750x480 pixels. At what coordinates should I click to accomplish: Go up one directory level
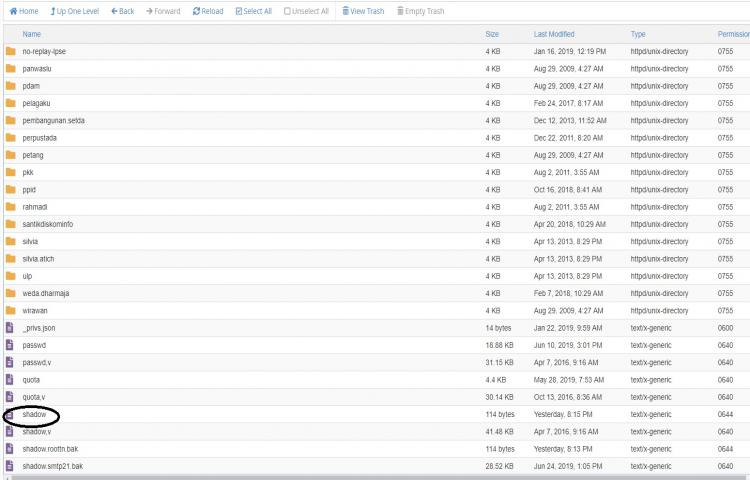(x=75, y=11)
